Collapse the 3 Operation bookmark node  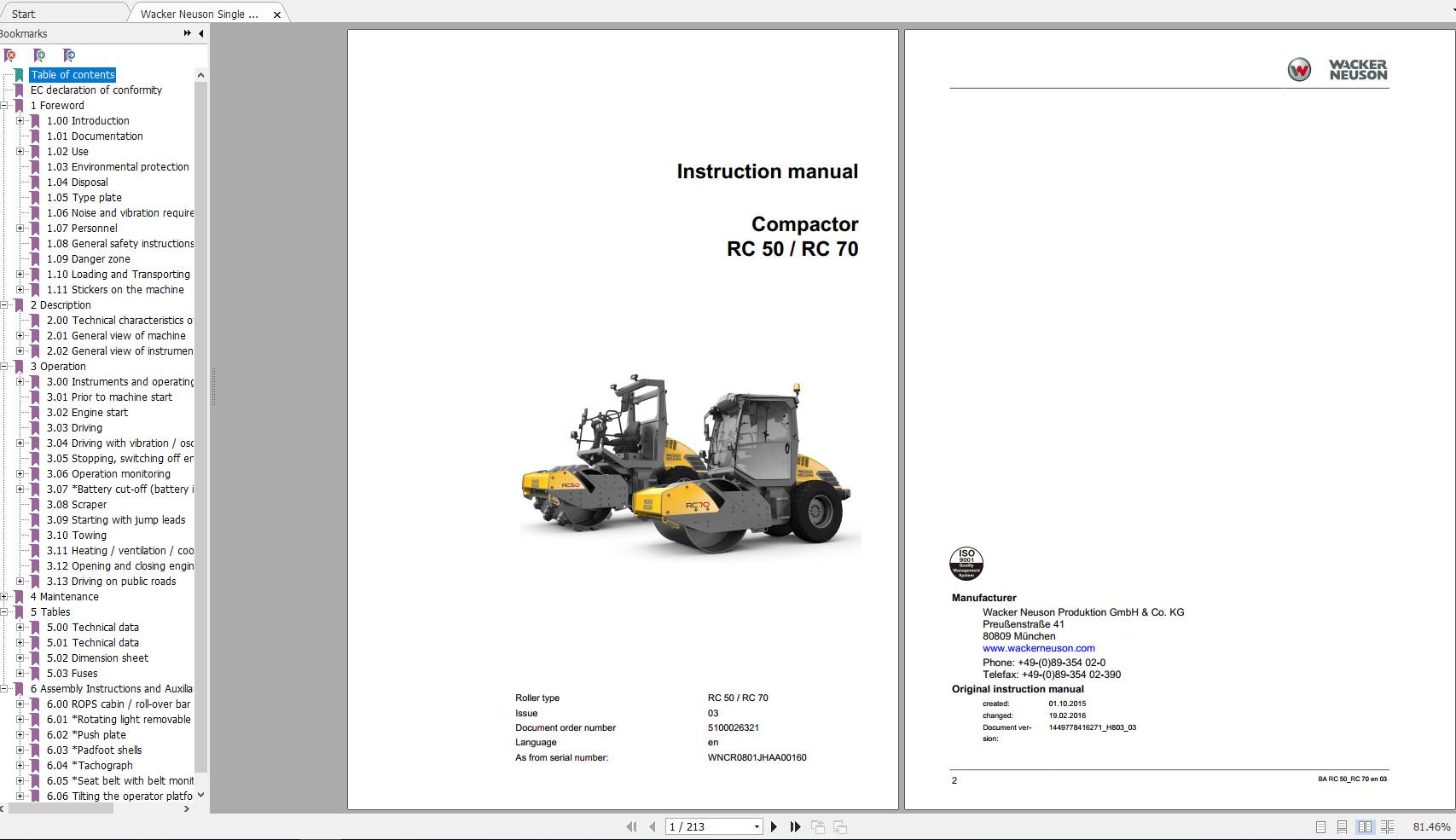click(4, 367)
